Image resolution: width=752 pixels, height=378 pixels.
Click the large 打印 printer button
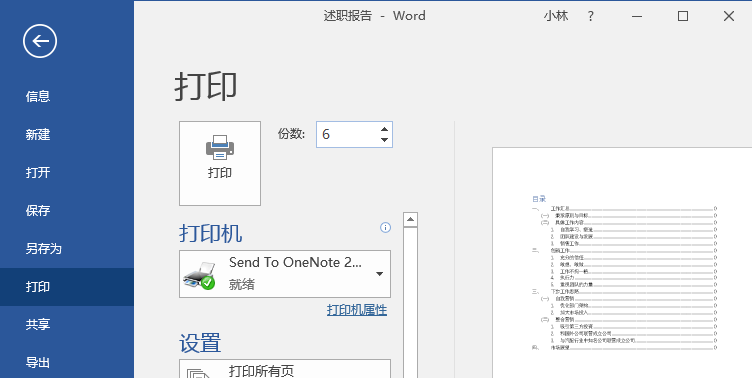pos(220,163)
